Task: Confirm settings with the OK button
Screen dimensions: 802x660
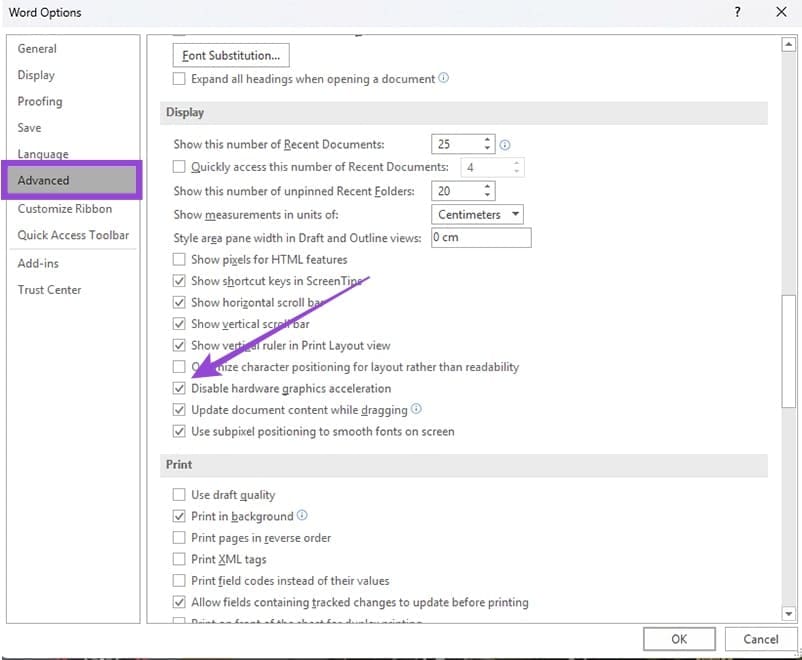Action: (679, 638)
